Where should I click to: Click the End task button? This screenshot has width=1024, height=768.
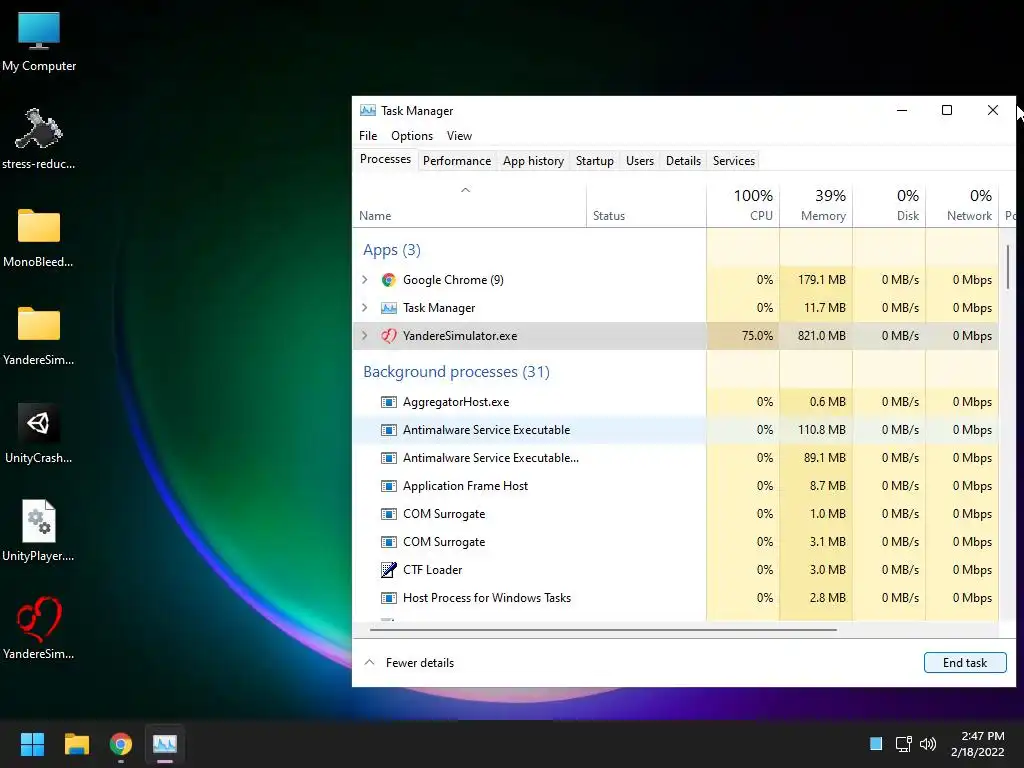click(965, 662)
